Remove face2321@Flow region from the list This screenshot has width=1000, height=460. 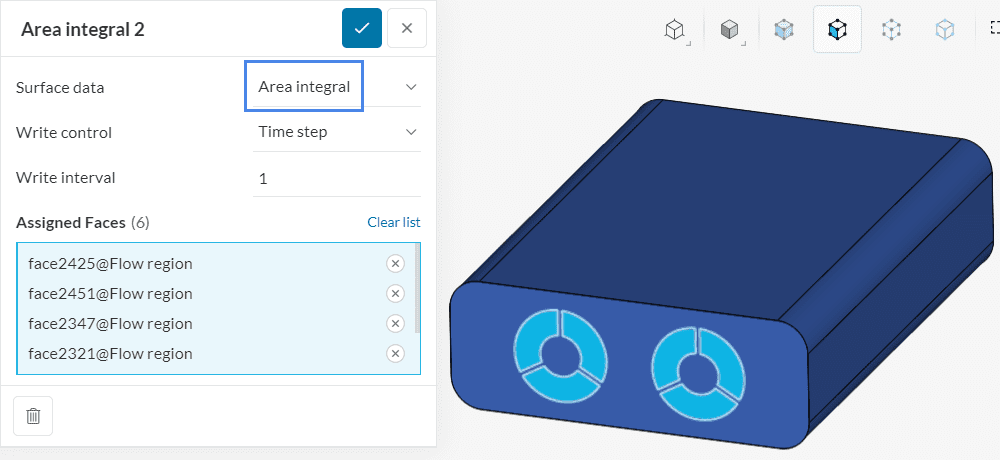click(395, 354)
